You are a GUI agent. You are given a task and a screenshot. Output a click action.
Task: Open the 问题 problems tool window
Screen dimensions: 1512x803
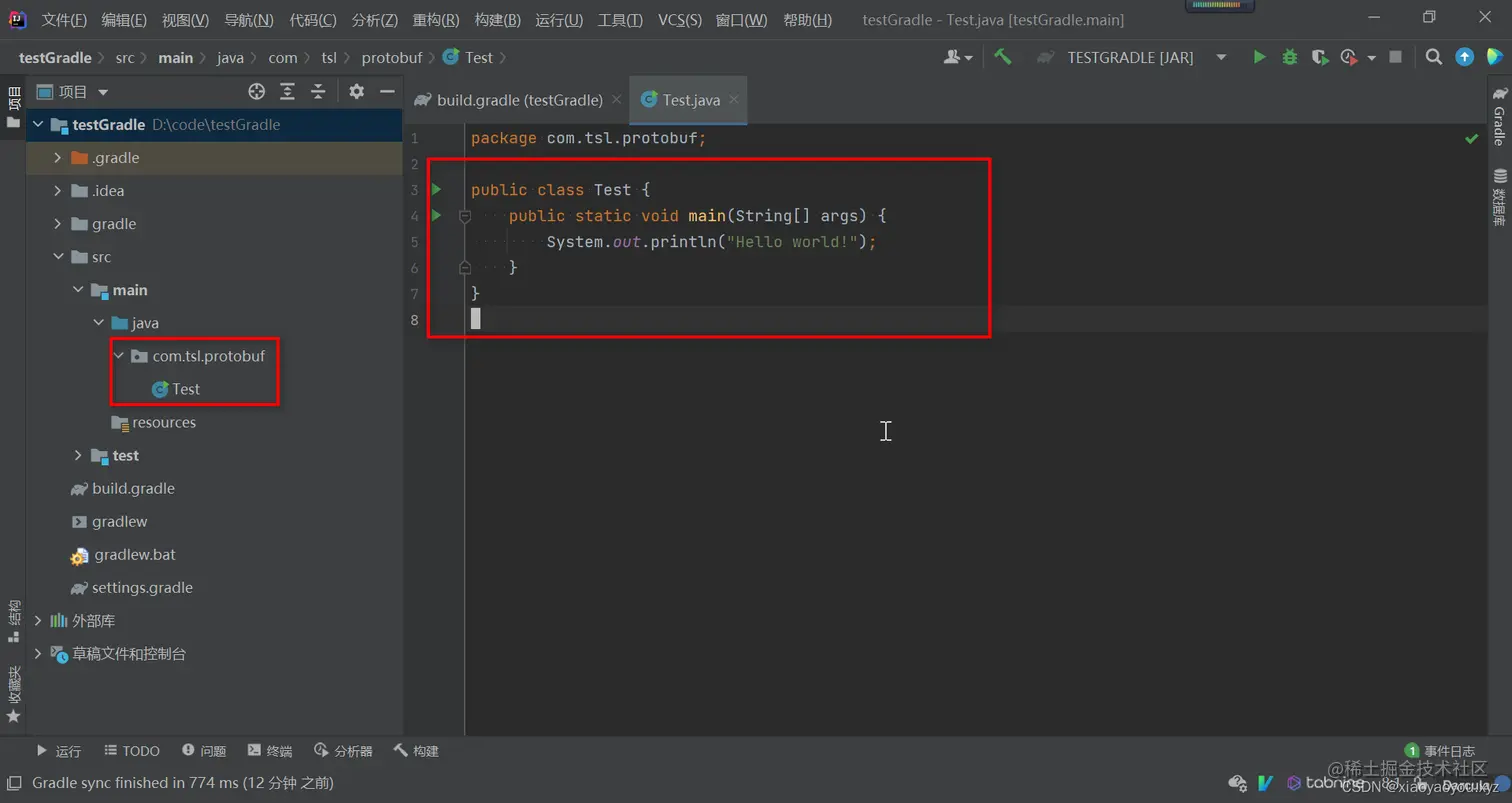tap(204, 751)
